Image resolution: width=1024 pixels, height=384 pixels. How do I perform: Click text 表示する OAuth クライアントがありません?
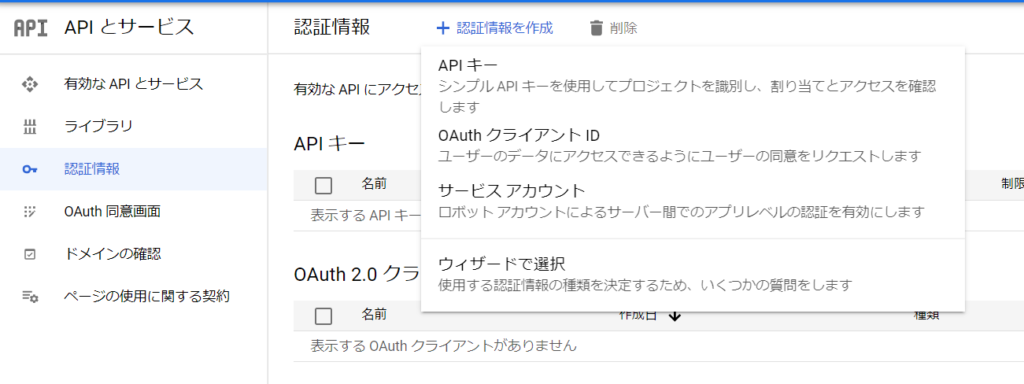pyautogui.click(x=443, y=345)
